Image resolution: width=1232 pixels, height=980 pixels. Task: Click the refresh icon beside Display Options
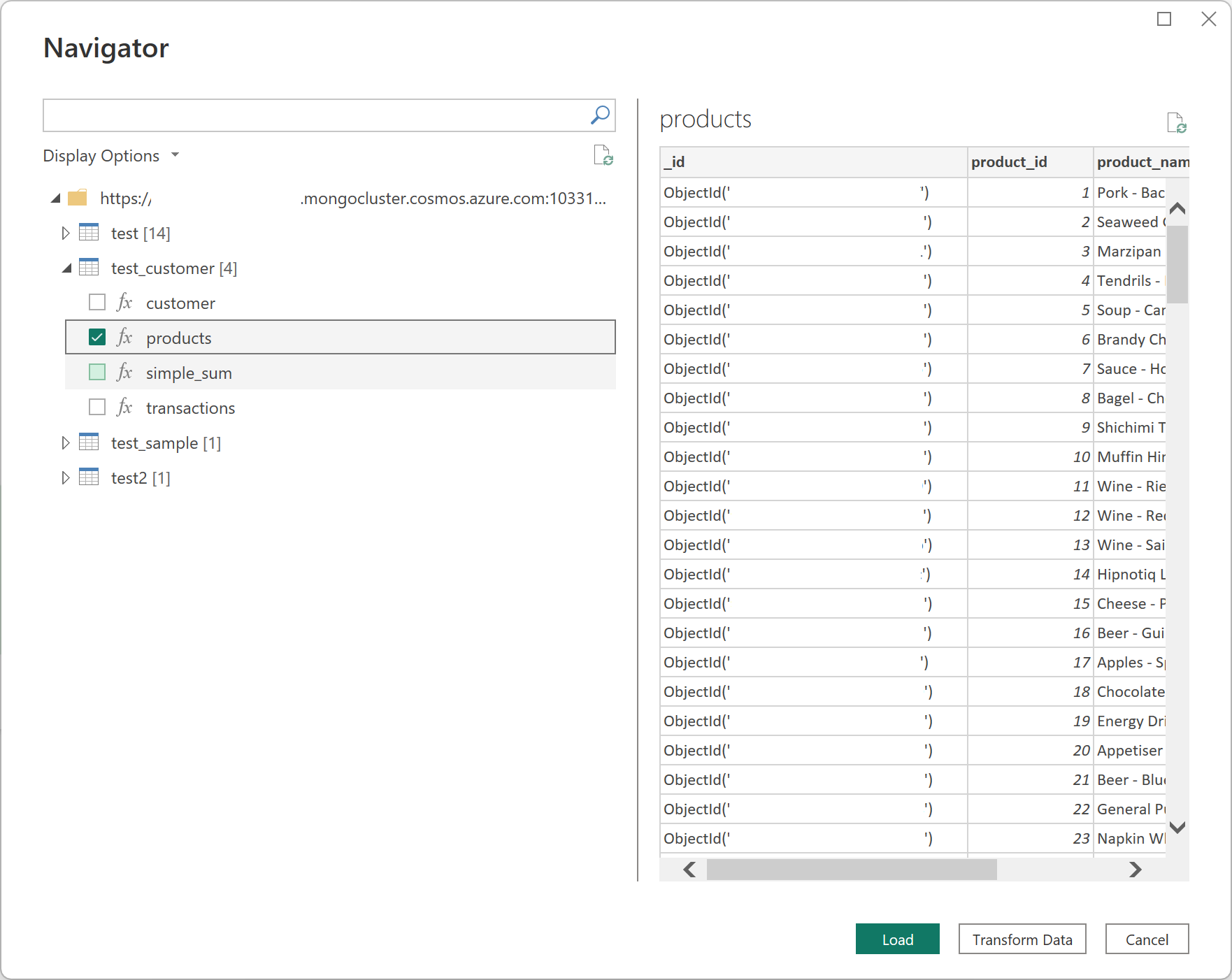pos(603,155)
